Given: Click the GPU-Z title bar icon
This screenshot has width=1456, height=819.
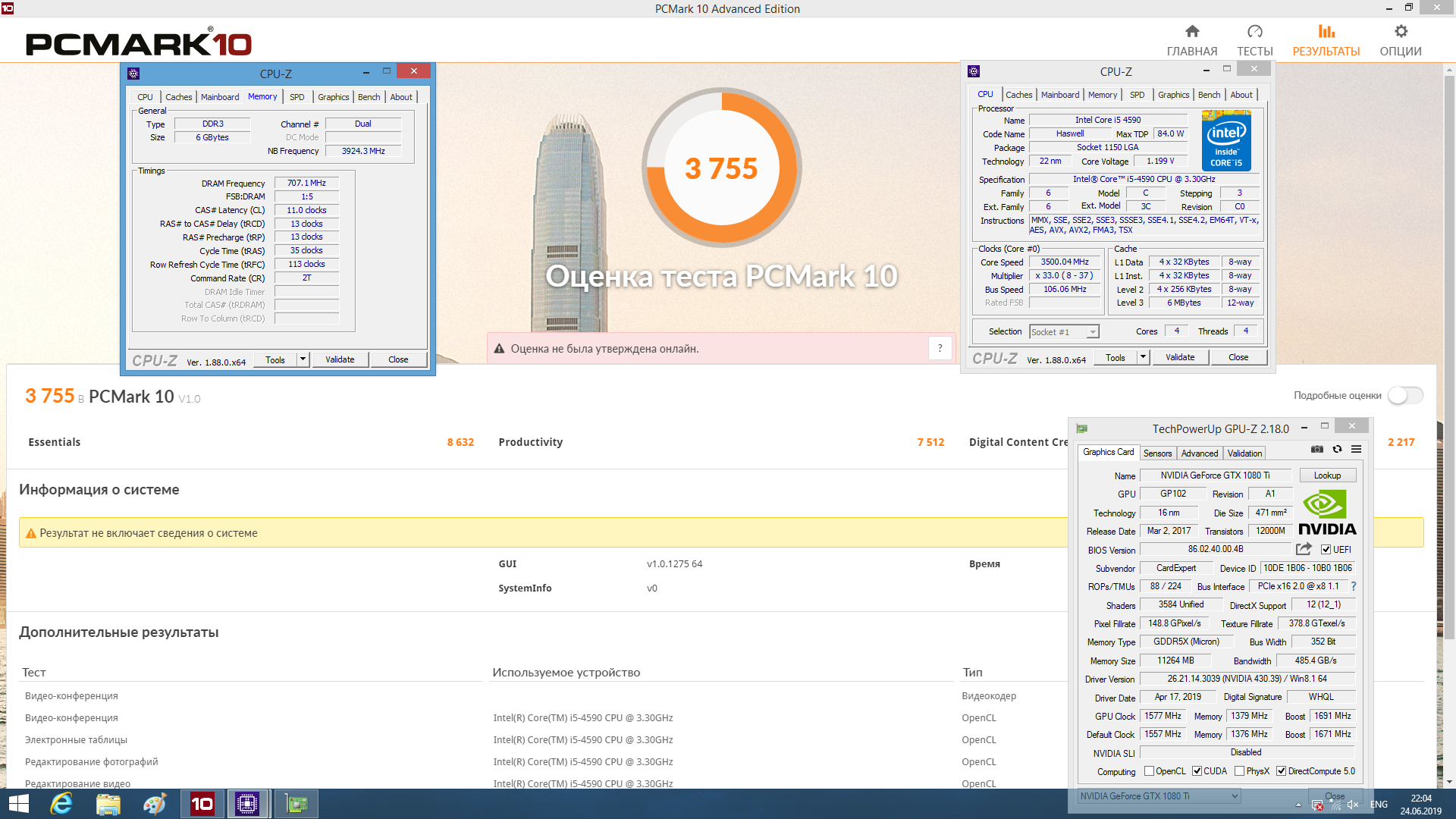Looking at the screenshot, I should pyautogui.click(x=1082, y=428).
